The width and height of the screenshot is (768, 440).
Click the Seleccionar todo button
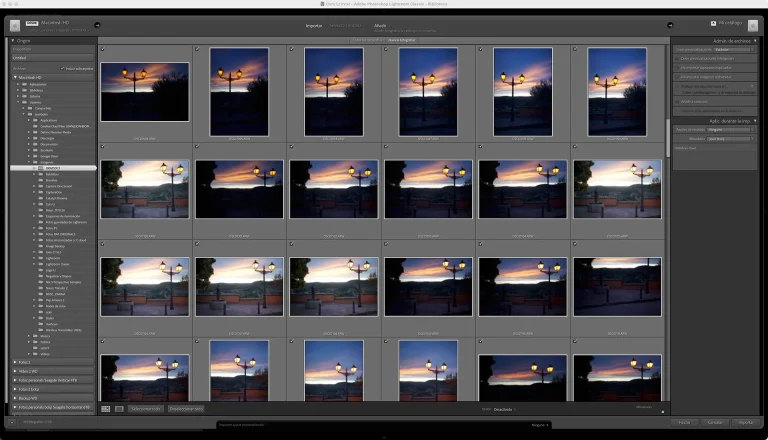(146, 409)
